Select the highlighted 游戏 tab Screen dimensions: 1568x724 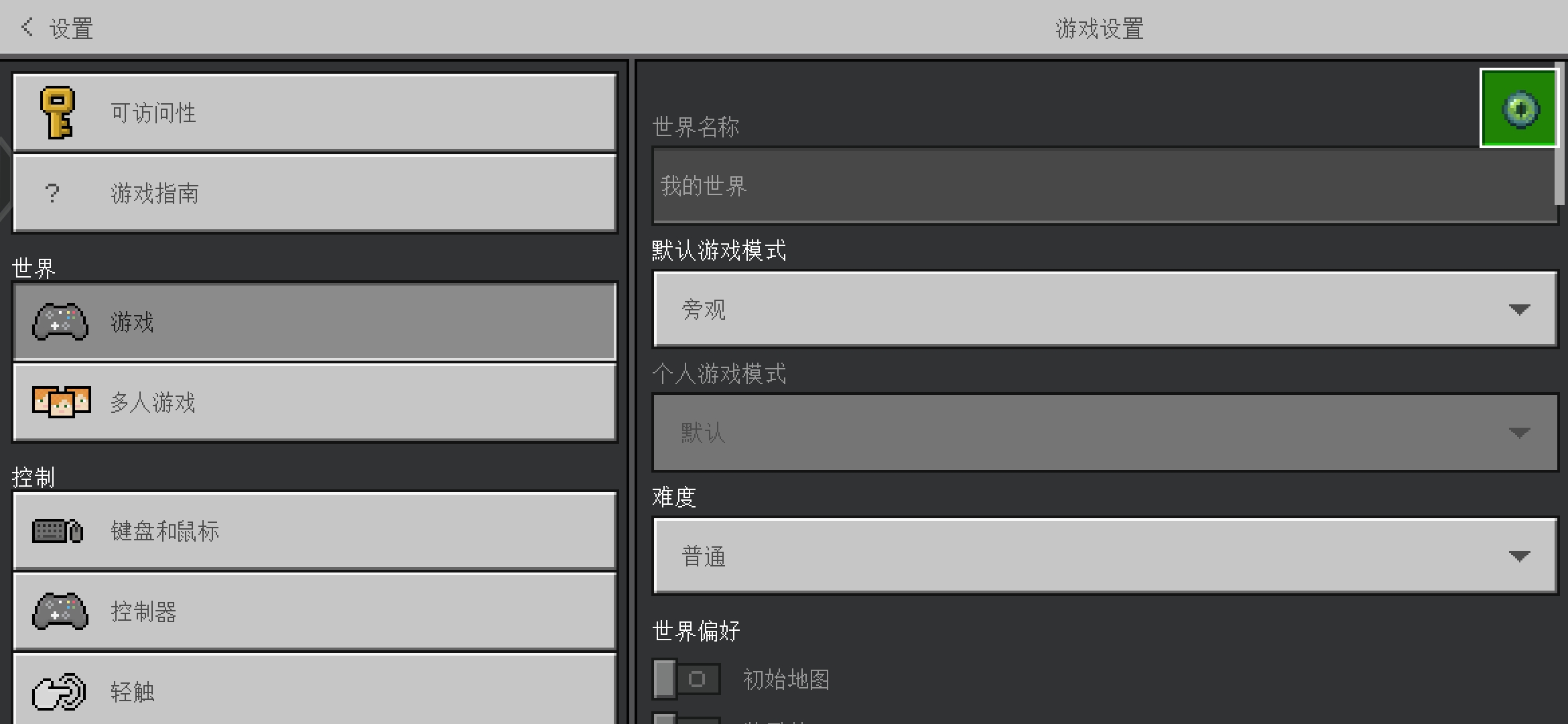(314, 322)
